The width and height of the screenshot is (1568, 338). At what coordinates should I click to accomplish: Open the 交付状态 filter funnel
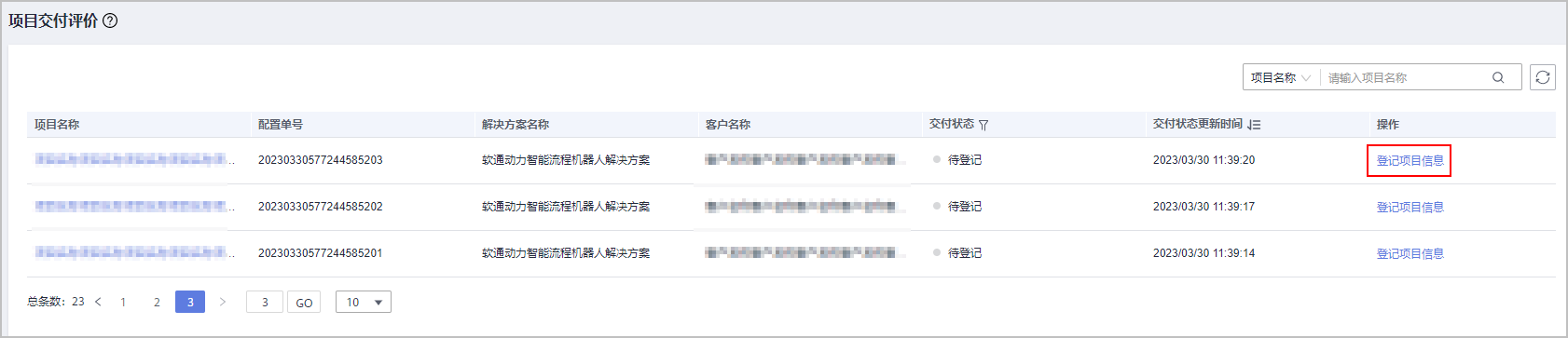(x=983, y=125)
